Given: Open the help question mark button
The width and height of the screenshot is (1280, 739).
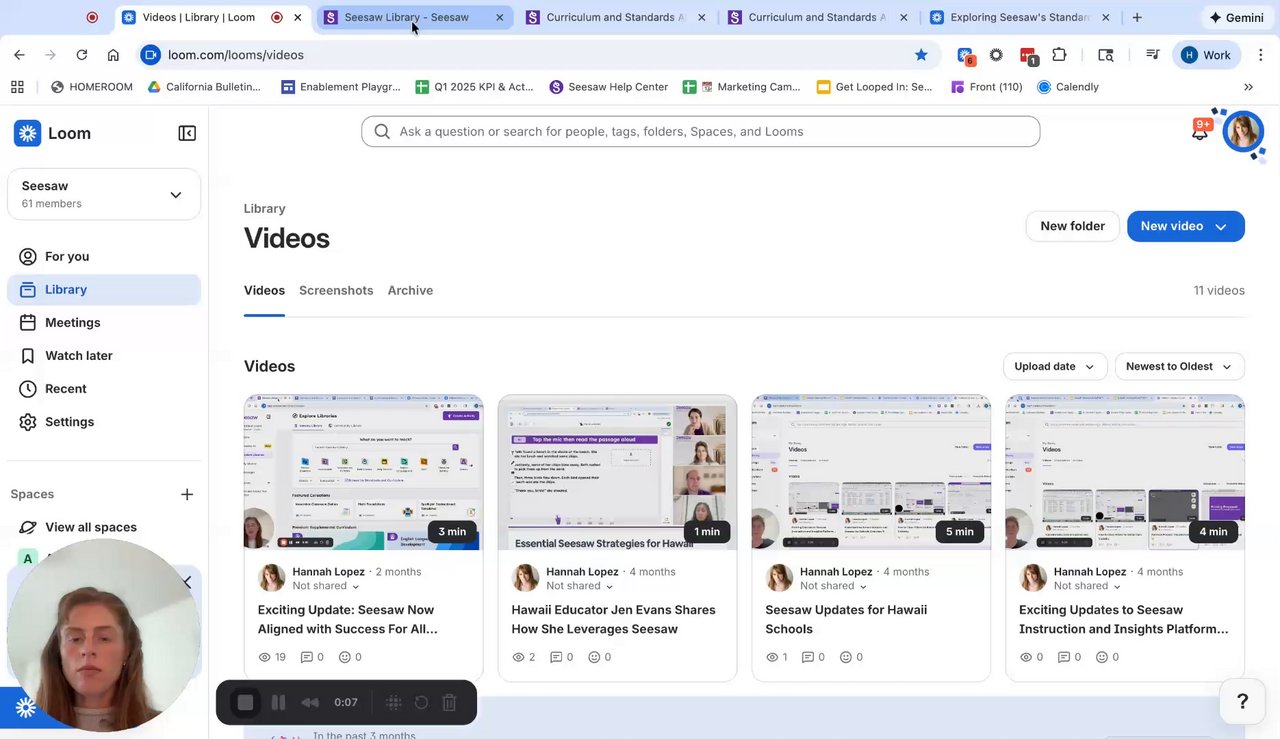Looking at the screenshot, I should (1243, 701).
